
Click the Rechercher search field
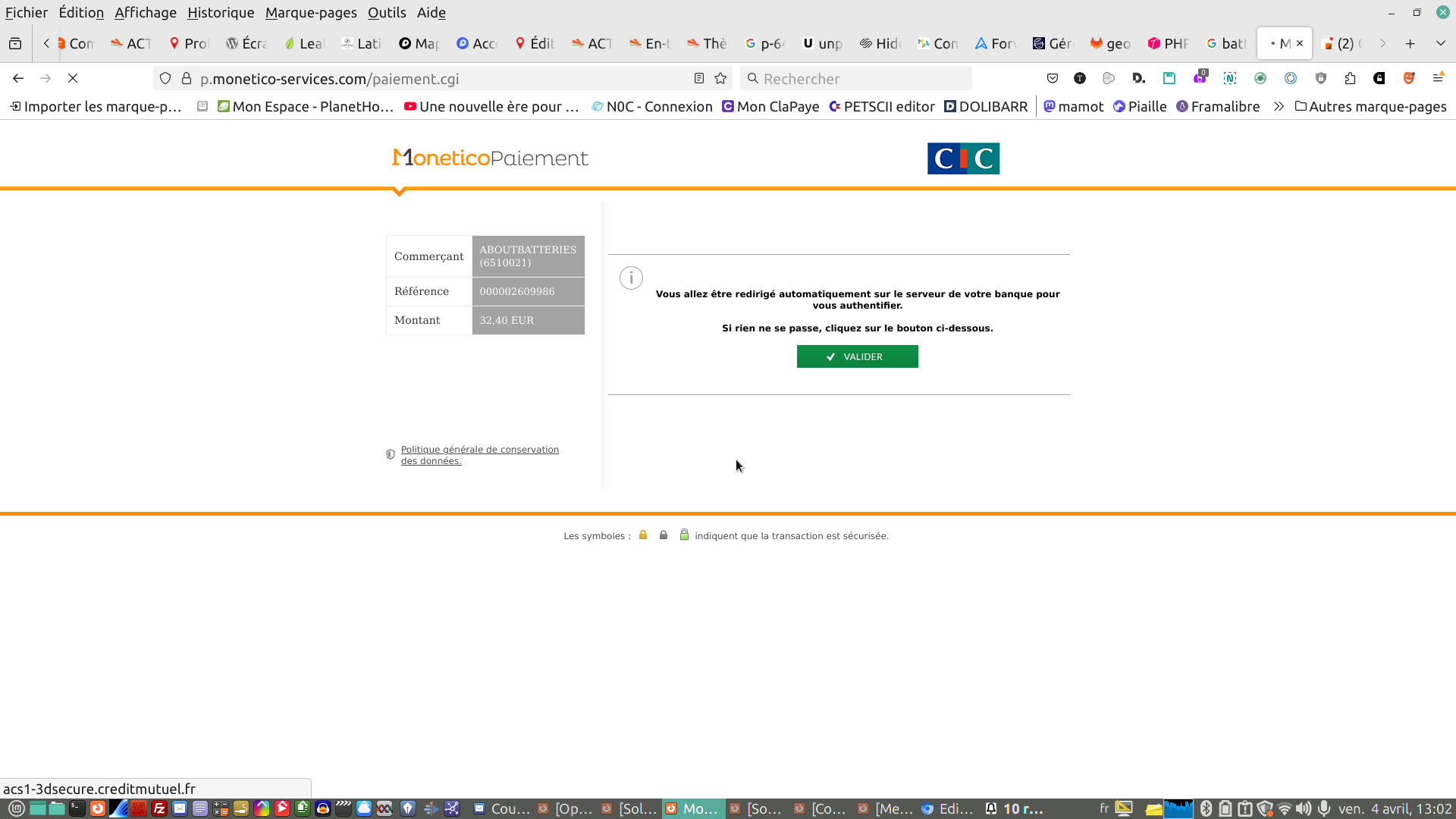(857, 78)
